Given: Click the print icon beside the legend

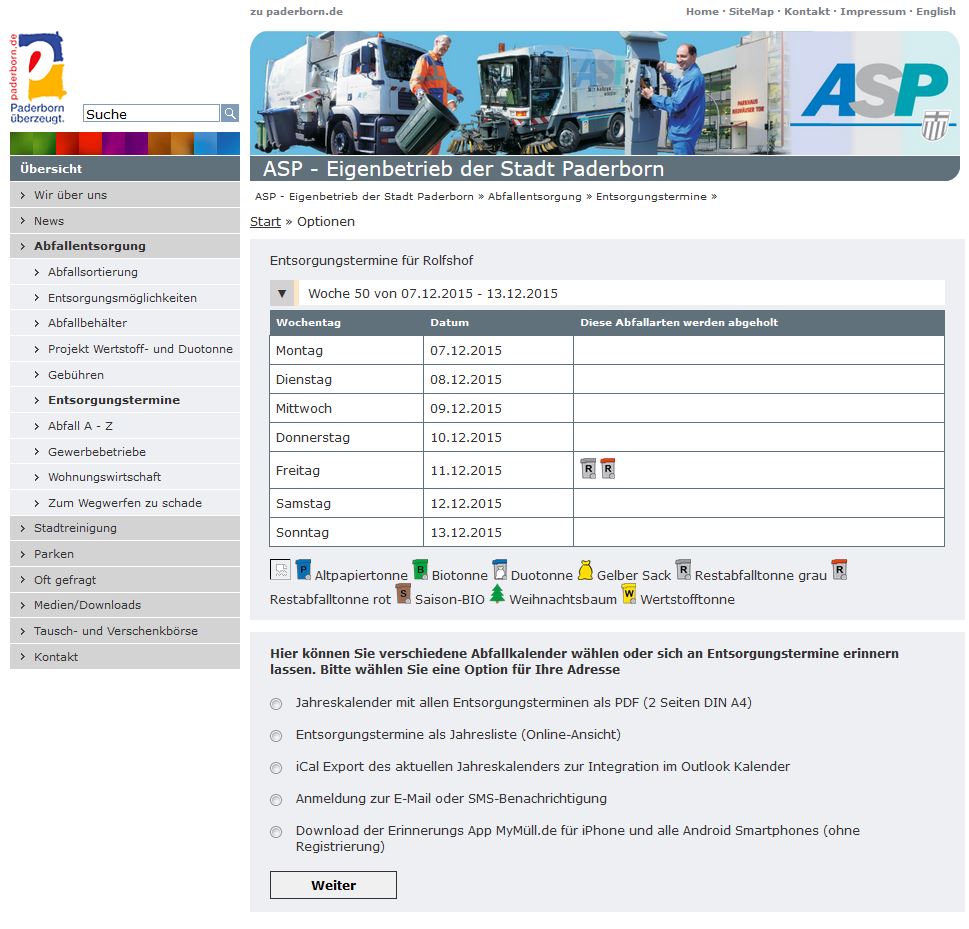Looking at the screenshot, I should (x=280, y=569).
